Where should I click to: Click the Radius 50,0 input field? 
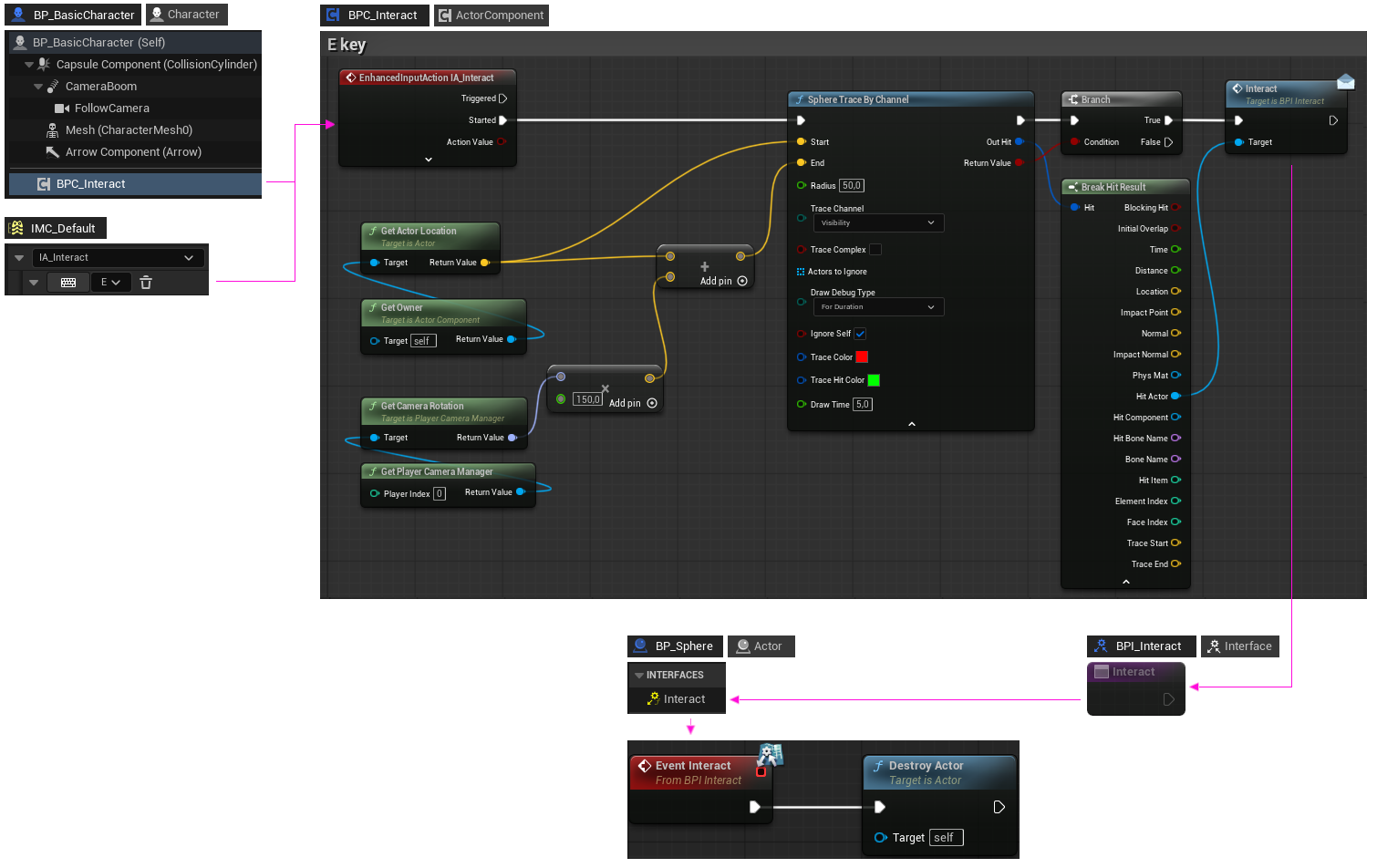(x=851, y=186)
